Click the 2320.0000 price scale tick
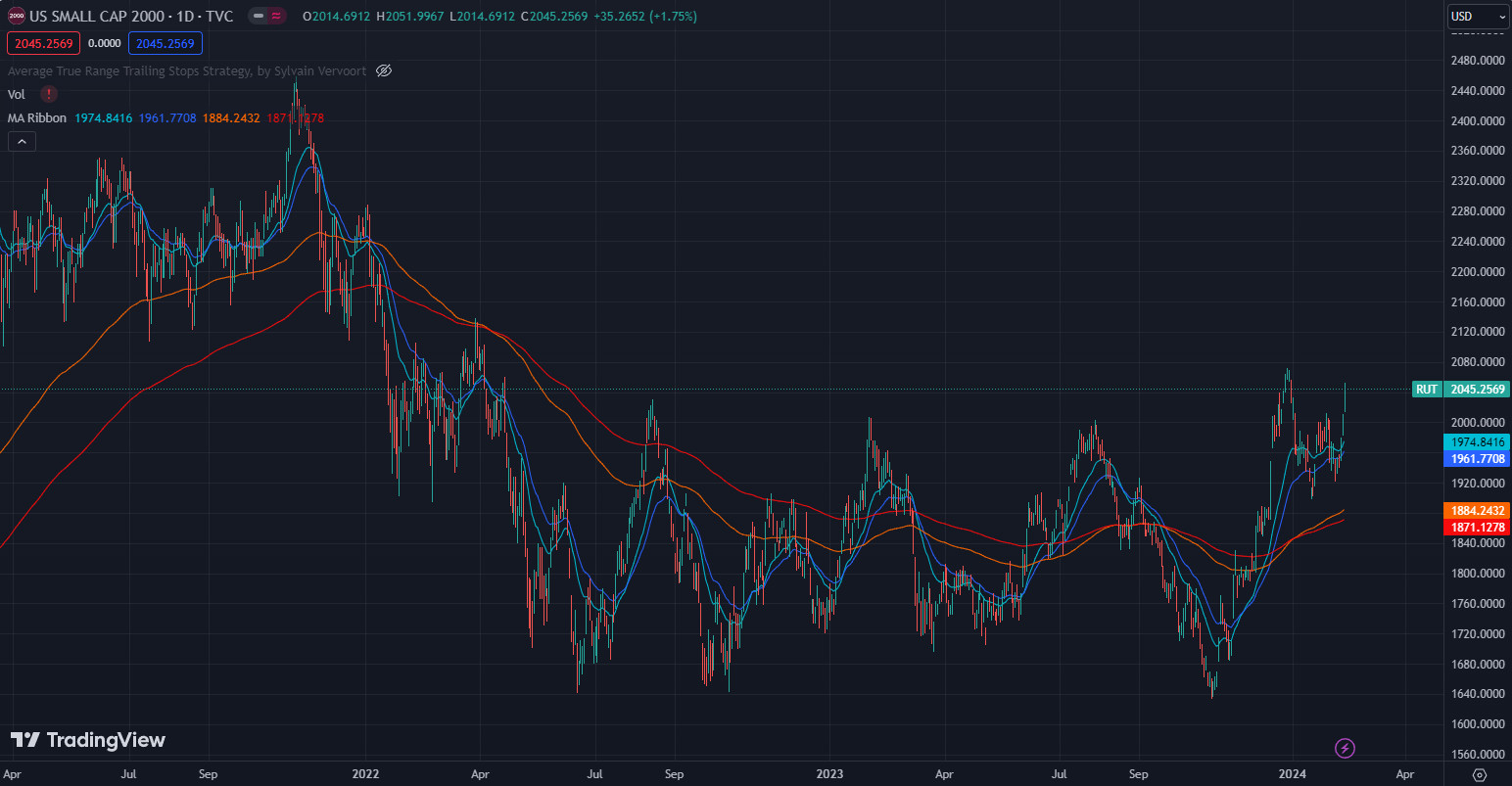Image resolution: width=1512 pixels, height=786 pixels. [1478, 180]
